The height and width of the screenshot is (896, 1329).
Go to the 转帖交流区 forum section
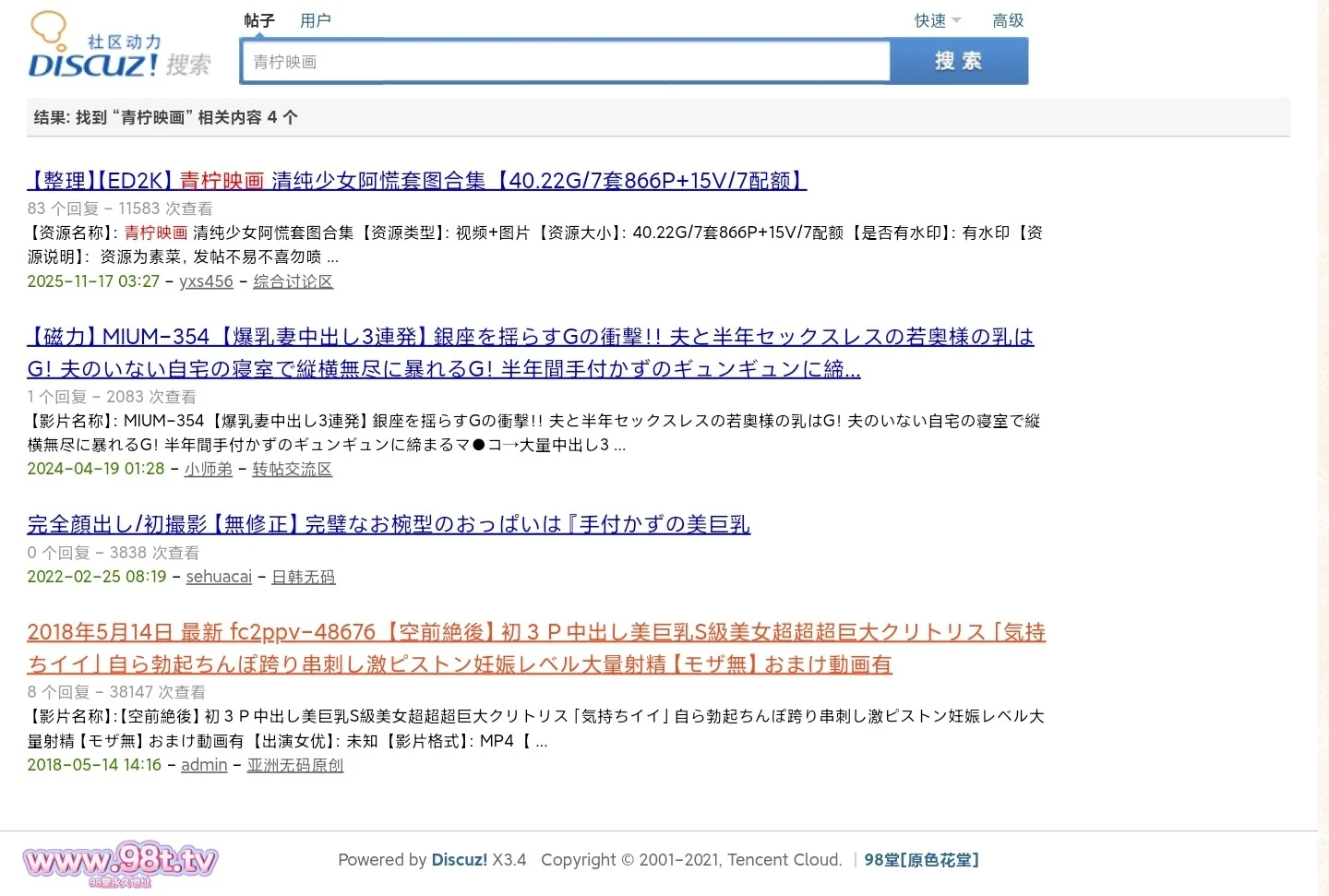pyautogui.click(x=292, y=469)
